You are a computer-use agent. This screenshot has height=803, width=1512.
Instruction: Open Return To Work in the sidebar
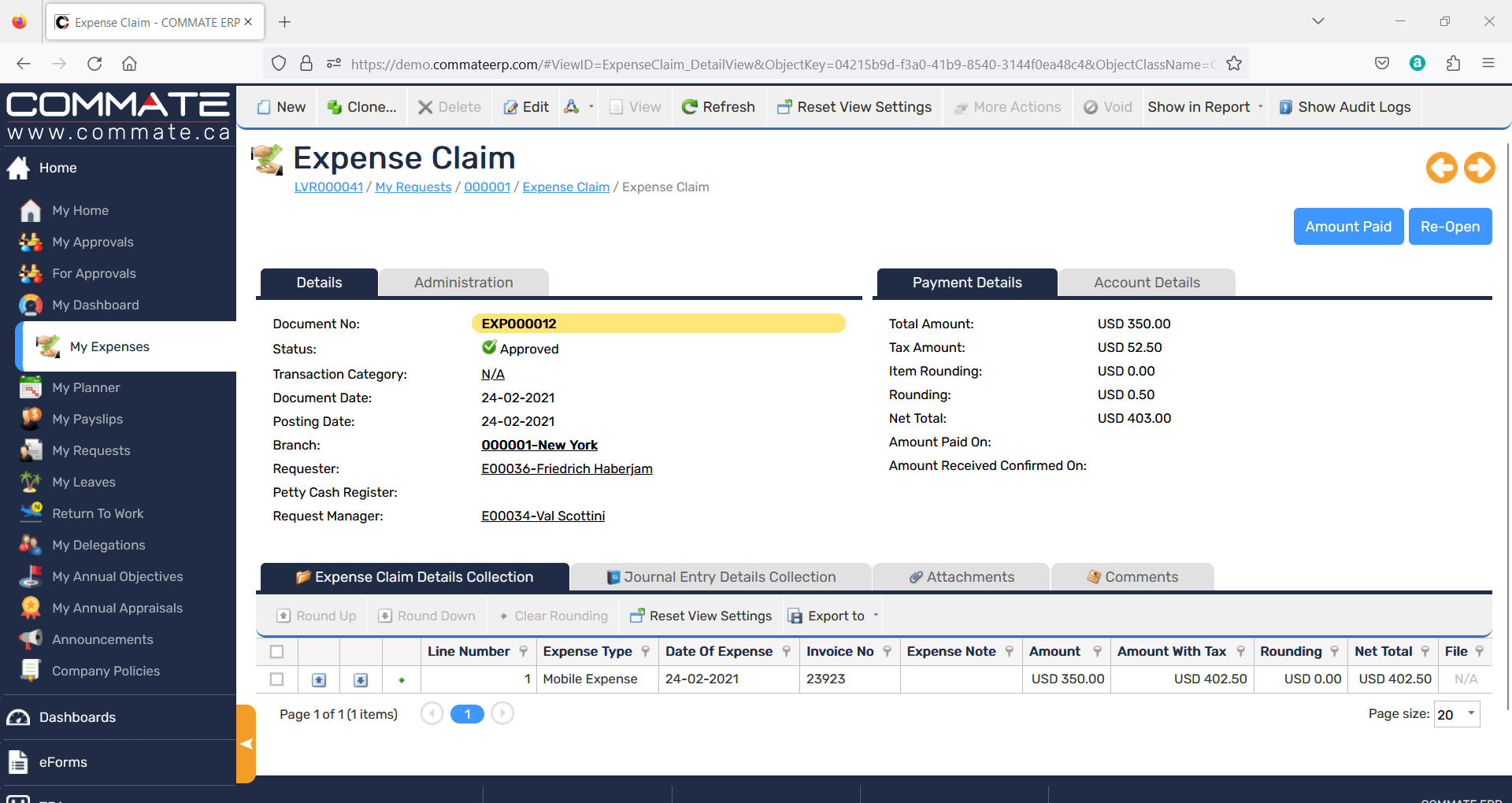(x=98, y=513)
